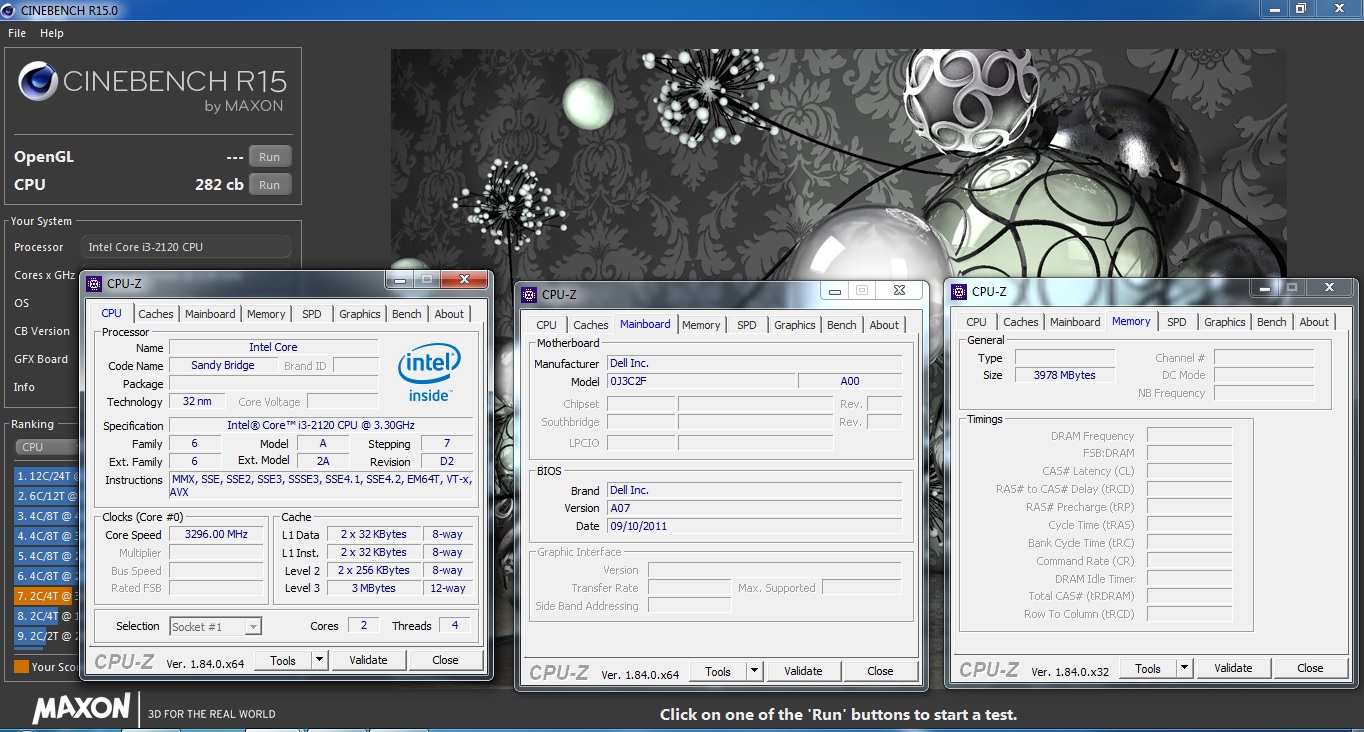Click the Code Name field Sandy Bridge
1364x732 pixels.
[x=222, y=366]
